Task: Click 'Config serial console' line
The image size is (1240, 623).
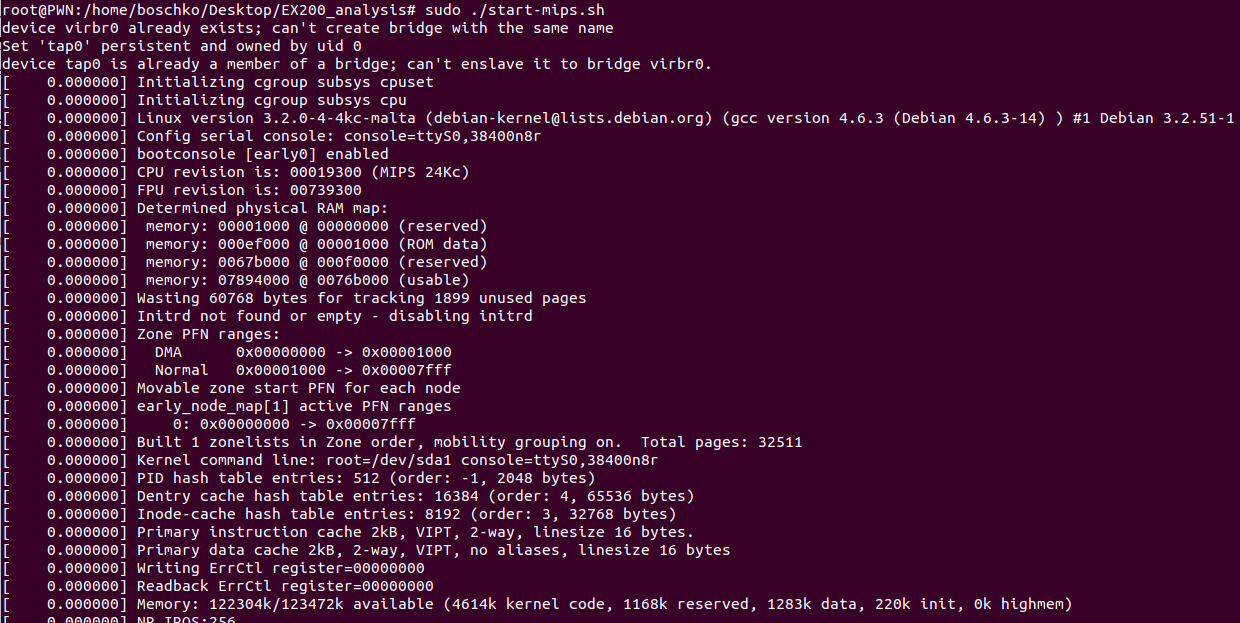Action: pyautogui.click(x=339, y=136)
